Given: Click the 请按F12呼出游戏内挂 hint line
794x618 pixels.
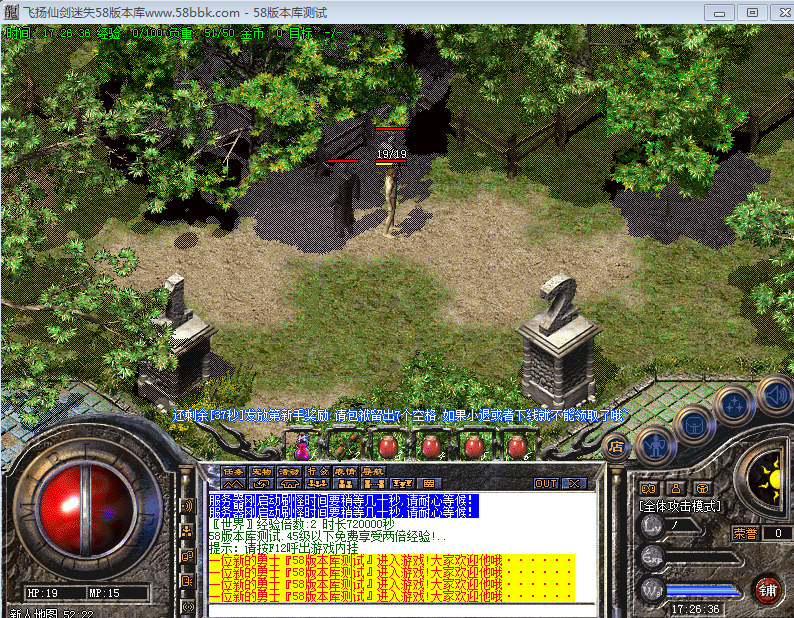Looking at the screenshot, I should pos(284,548).
